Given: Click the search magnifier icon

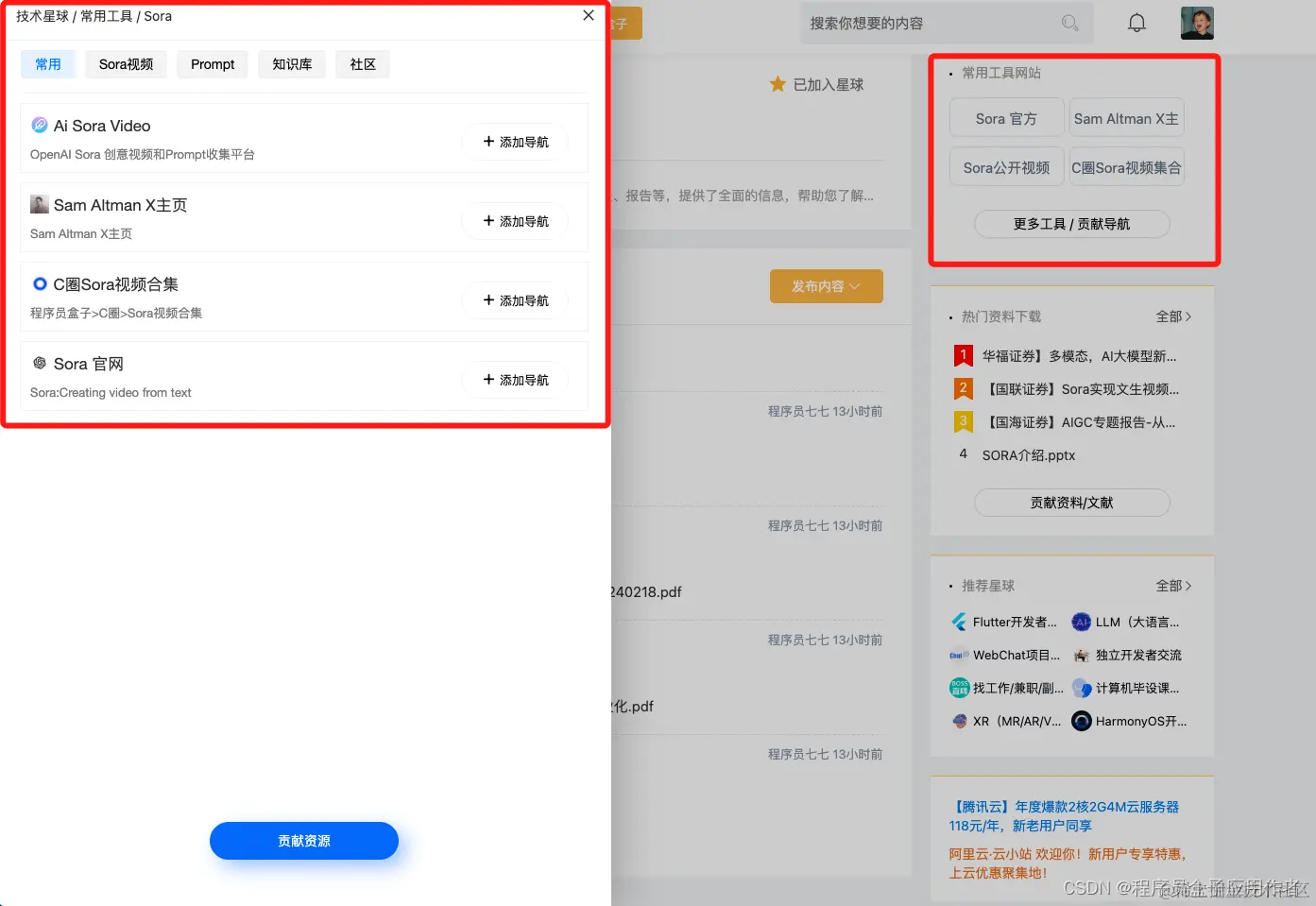Looking at the screenshot, I should tap(1069, 23).
